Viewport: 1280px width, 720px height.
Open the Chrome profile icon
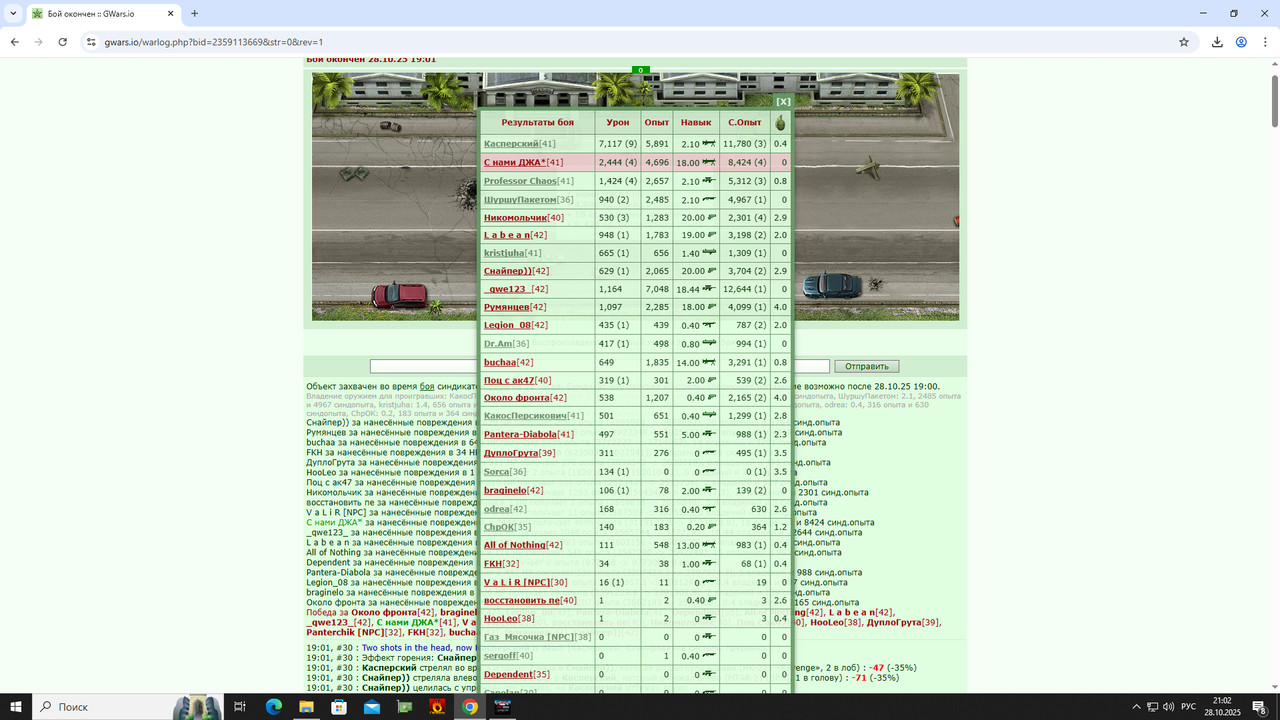tap(1241, 42)
